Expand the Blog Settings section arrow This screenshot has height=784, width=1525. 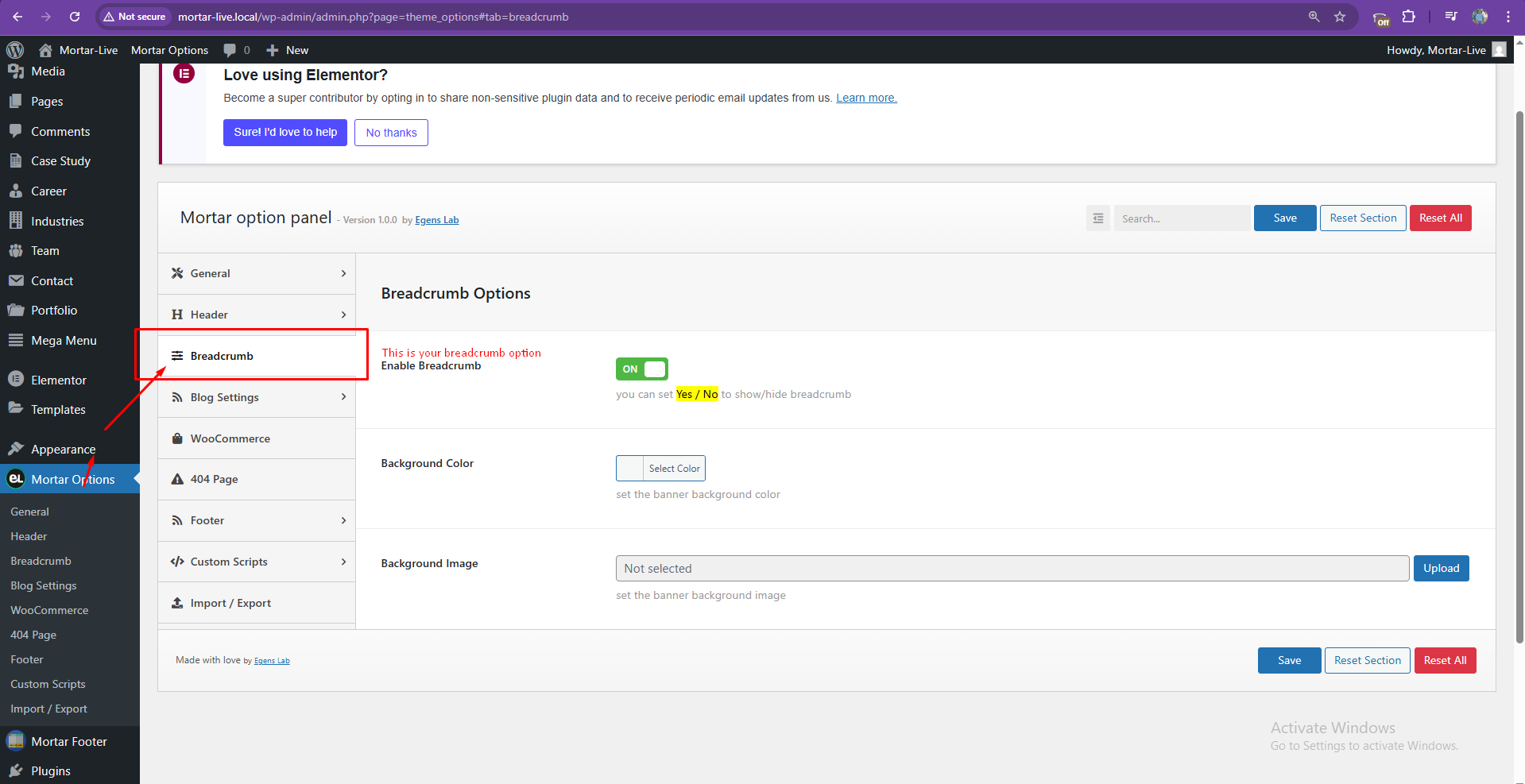click(x=343, y=397)
